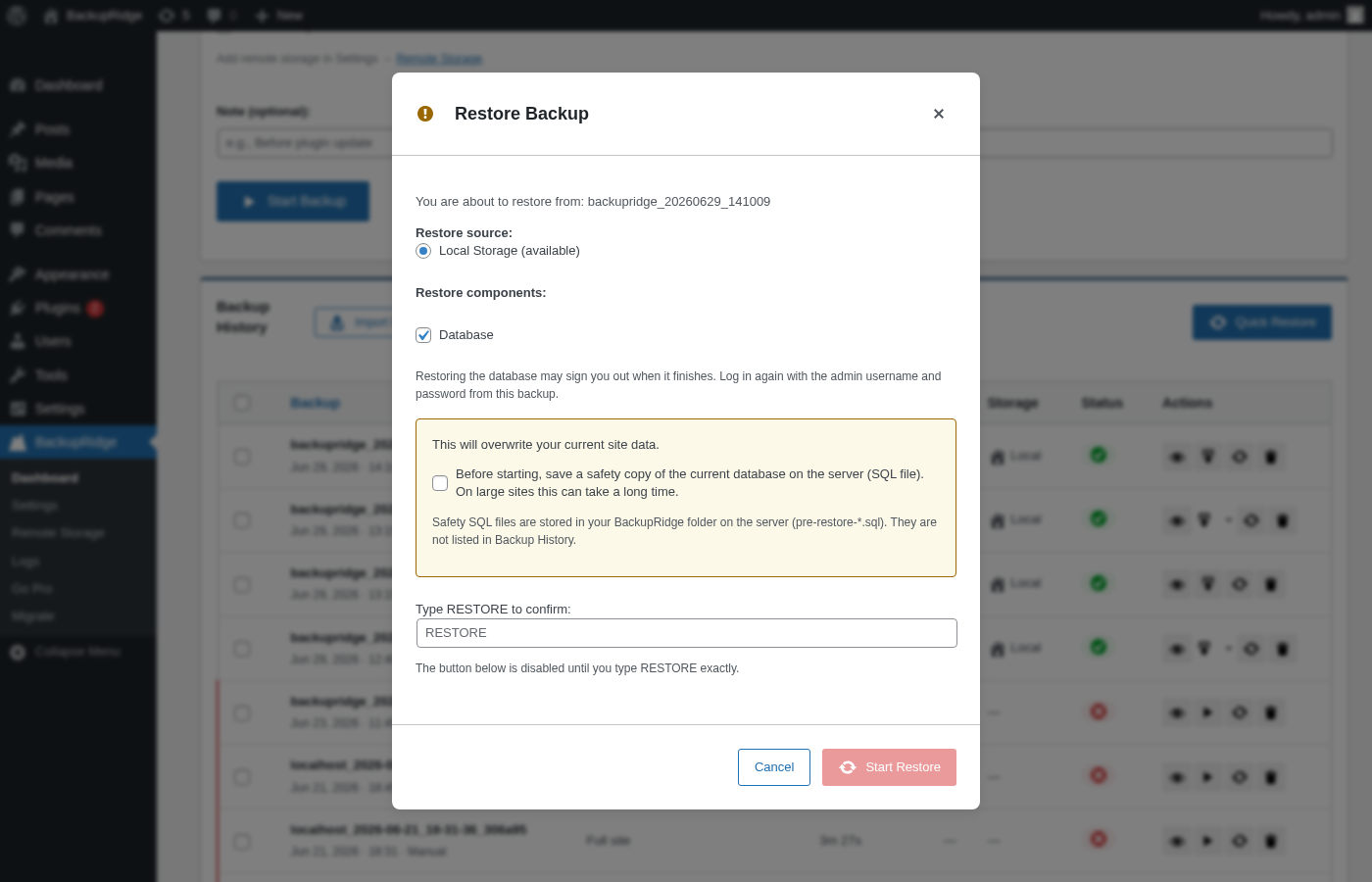Restore icon in the first backup row
Viewport: 1372px width, 882px height.
(1240, 457)
